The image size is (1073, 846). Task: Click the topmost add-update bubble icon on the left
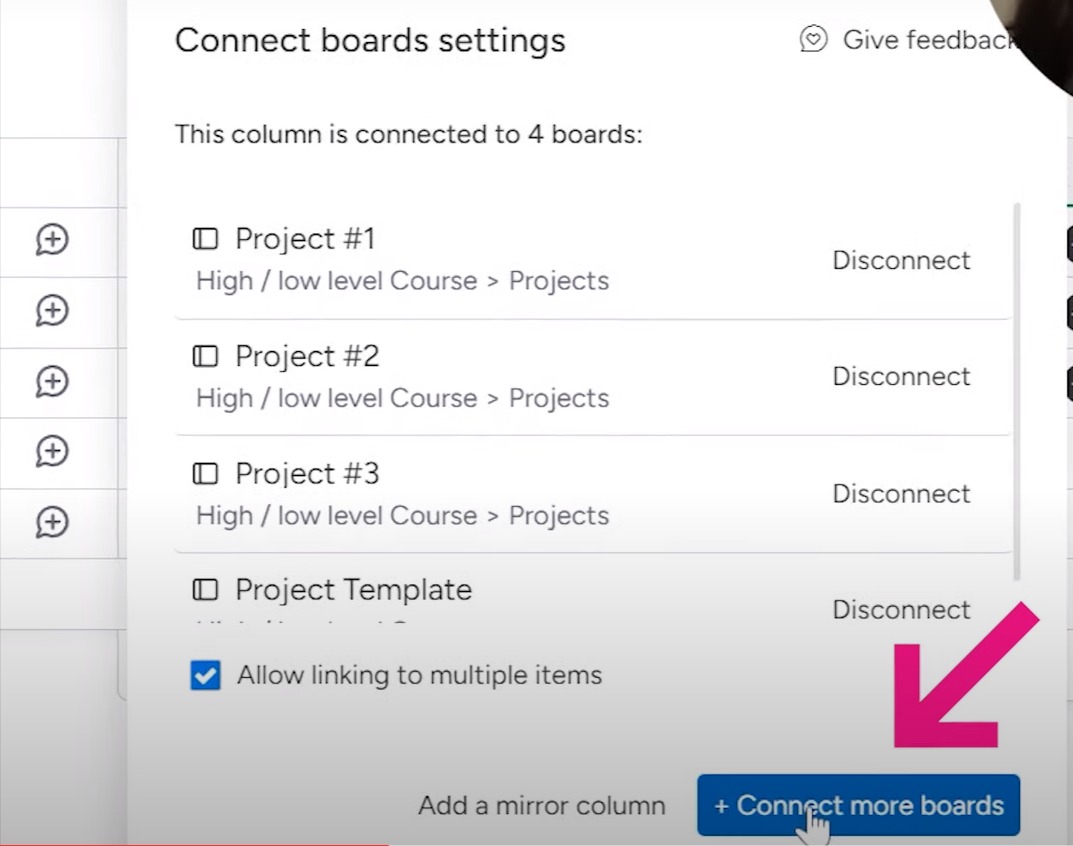pyautogui.click(x=53, y=240)
